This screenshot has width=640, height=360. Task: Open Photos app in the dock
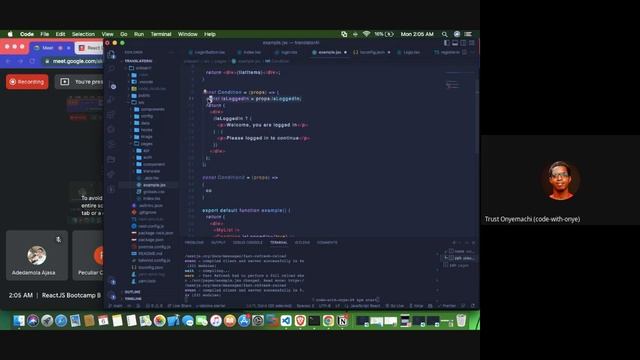point(160,321)
